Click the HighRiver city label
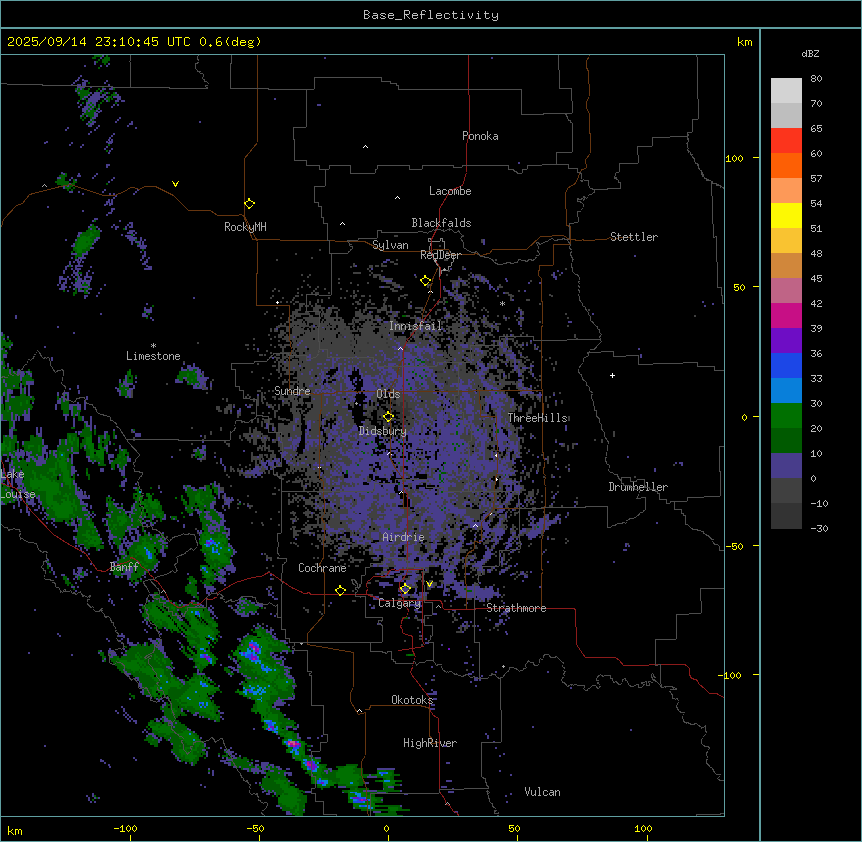This screenshot has width=862, height=842. coord(430,743)
